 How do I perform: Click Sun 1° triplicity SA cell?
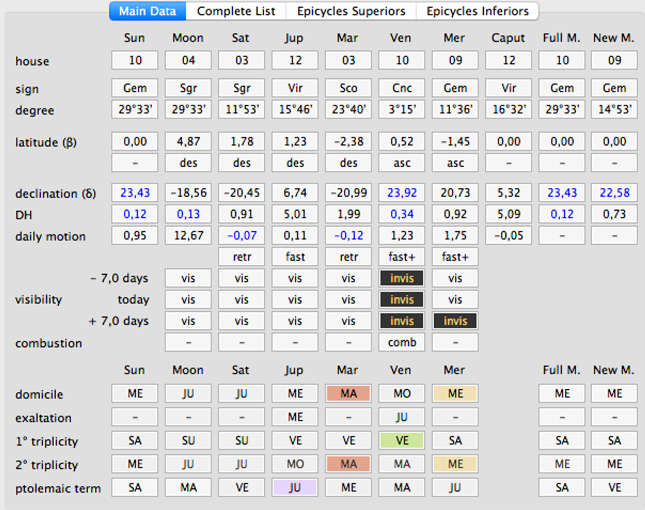click(135, 440)
